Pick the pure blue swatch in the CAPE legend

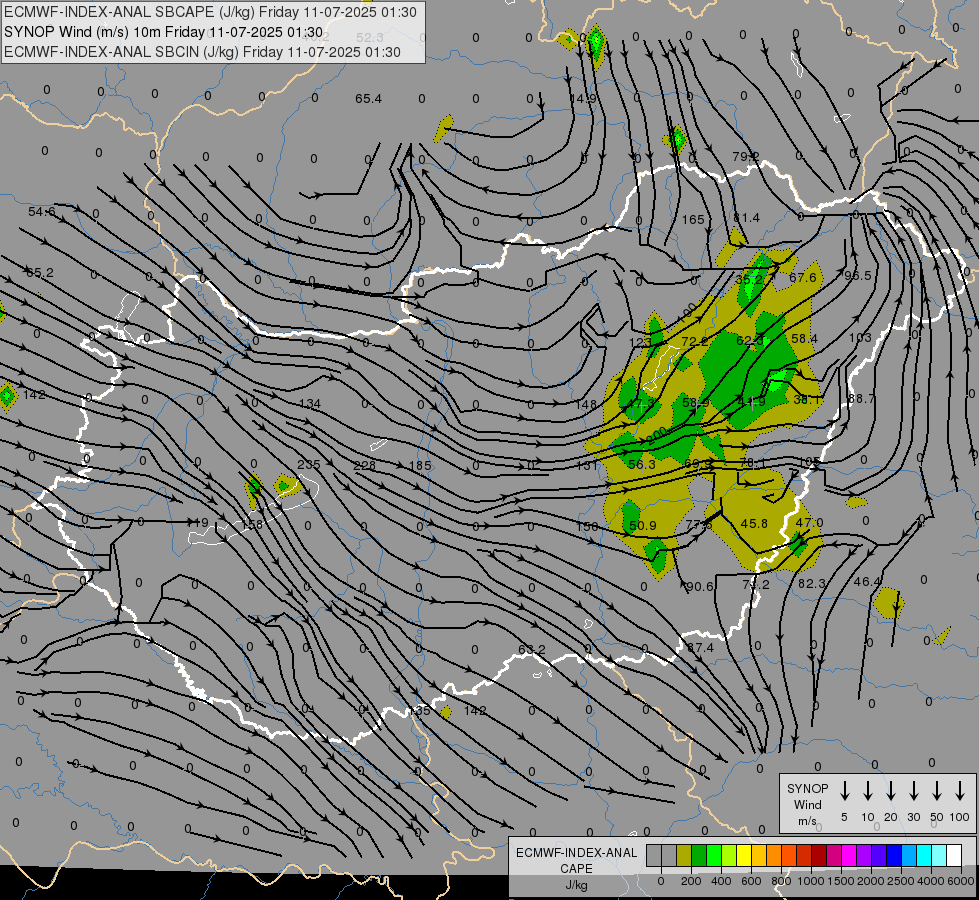point(893,855)
